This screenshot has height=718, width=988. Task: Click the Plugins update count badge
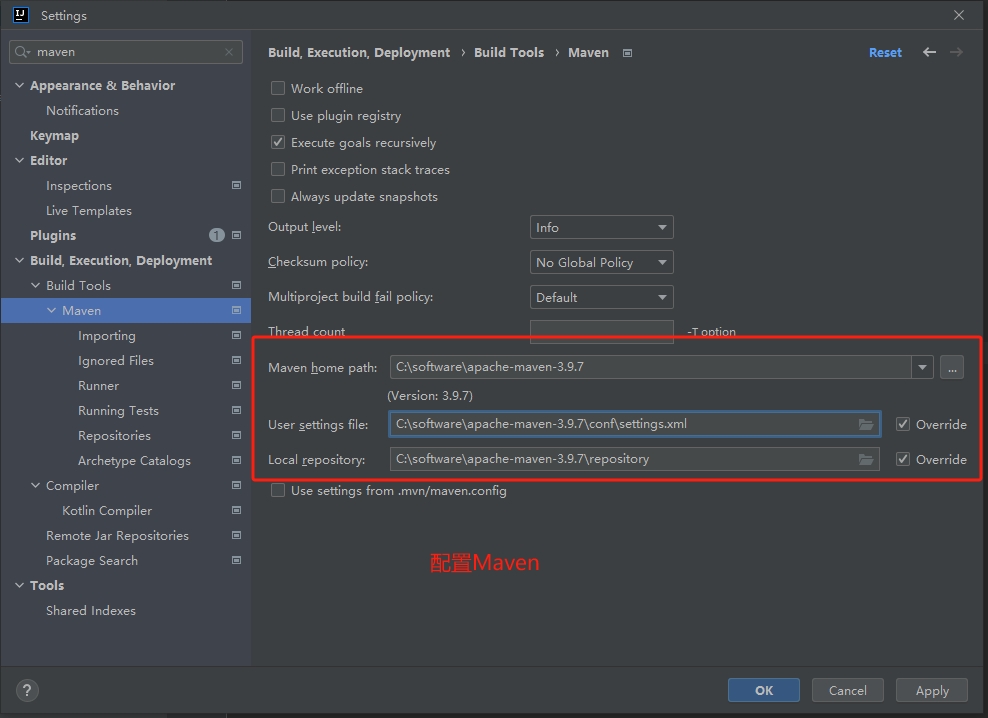click(x=217, y=235)
